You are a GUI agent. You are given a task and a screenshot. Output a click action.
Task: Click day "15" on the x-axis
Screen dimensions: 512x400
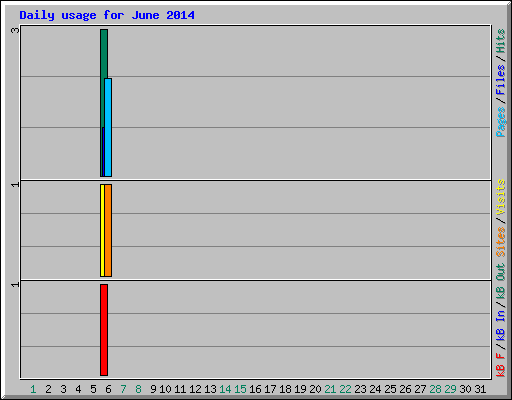(240, 389)
